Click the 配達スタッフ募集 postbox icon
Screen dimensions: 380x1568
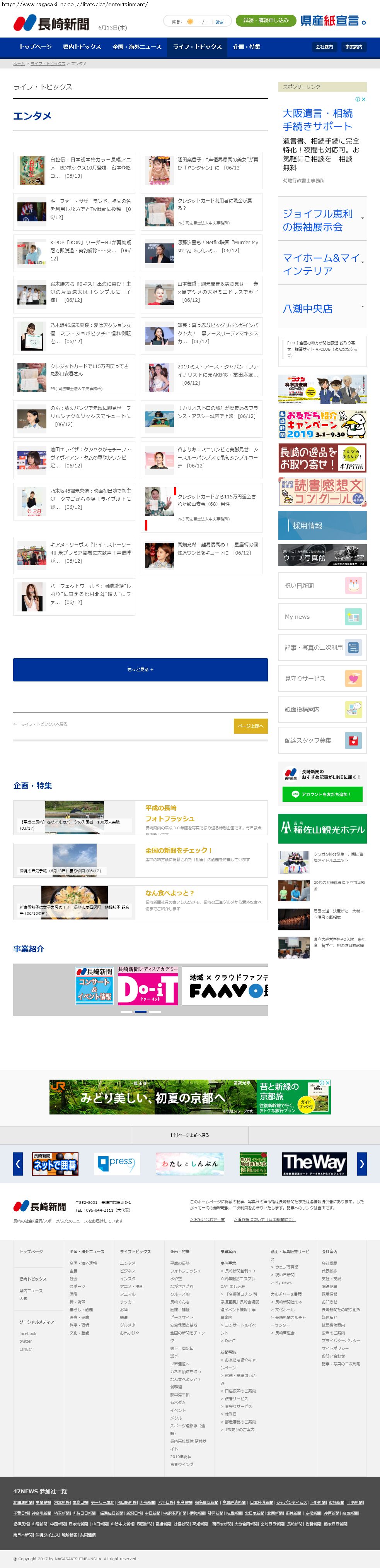coord(353,740)
